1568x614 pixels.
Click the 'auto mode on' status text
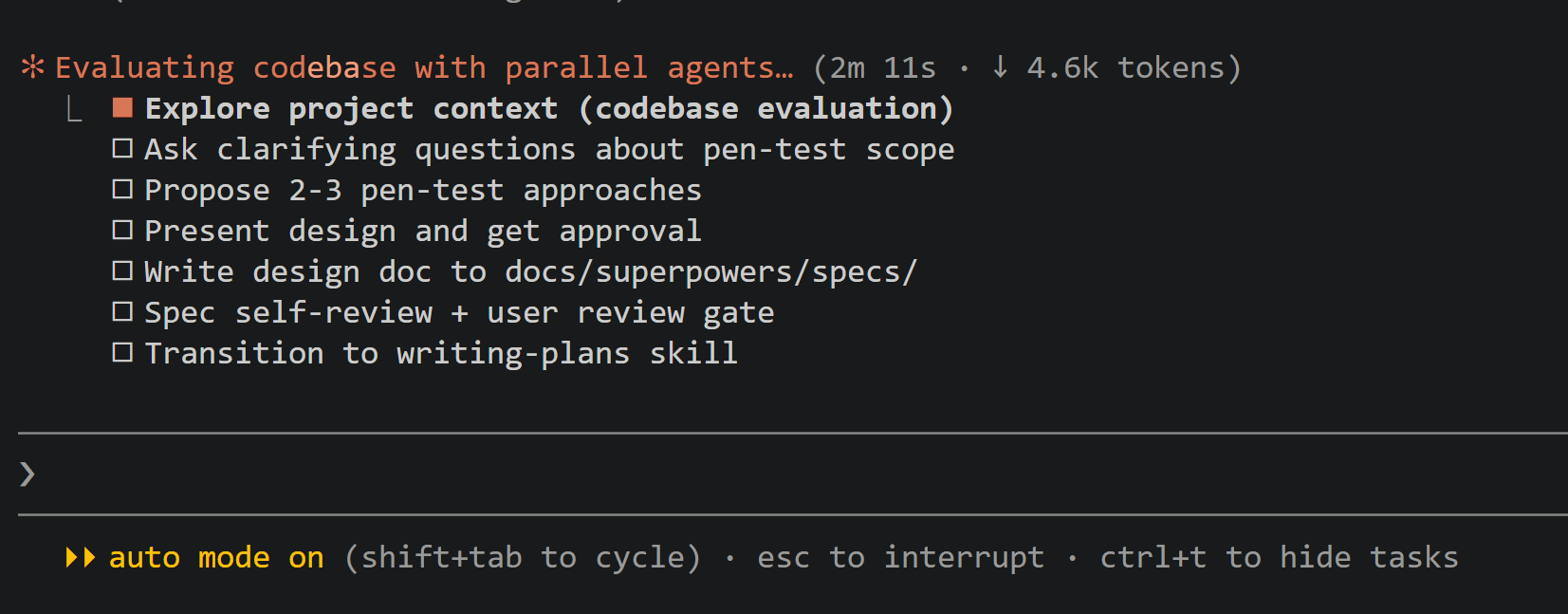coord(216,557)
